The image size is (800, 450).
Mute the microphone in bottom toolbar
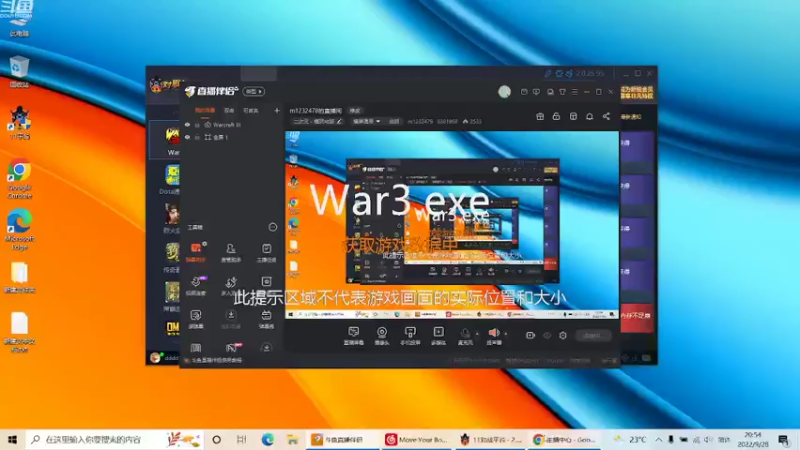click(x=465, y=336)
